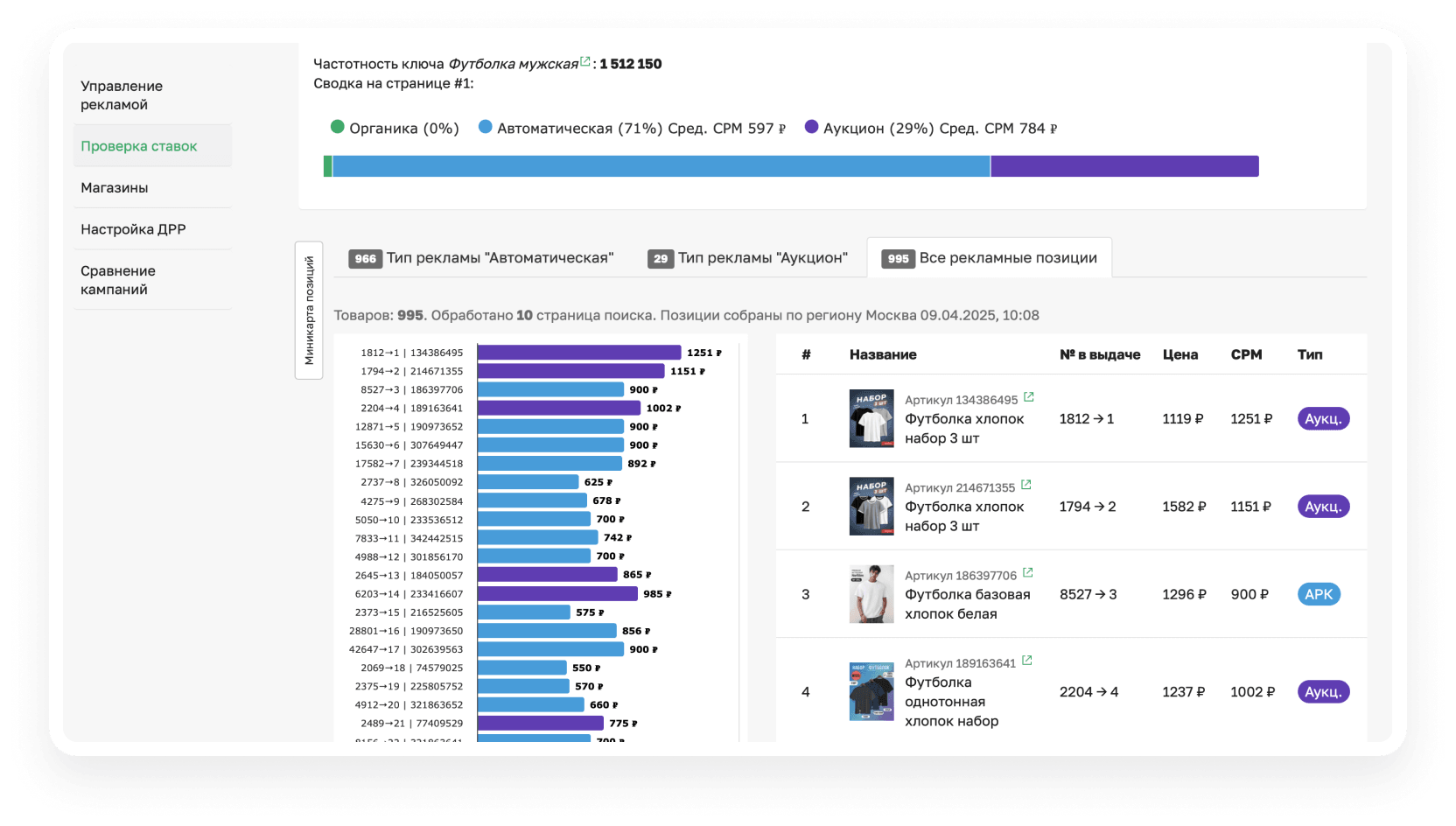Screen dimensions: 1456x826
Task: Go to Настройка ДРР sidebar item
Action: coord(133,229)
